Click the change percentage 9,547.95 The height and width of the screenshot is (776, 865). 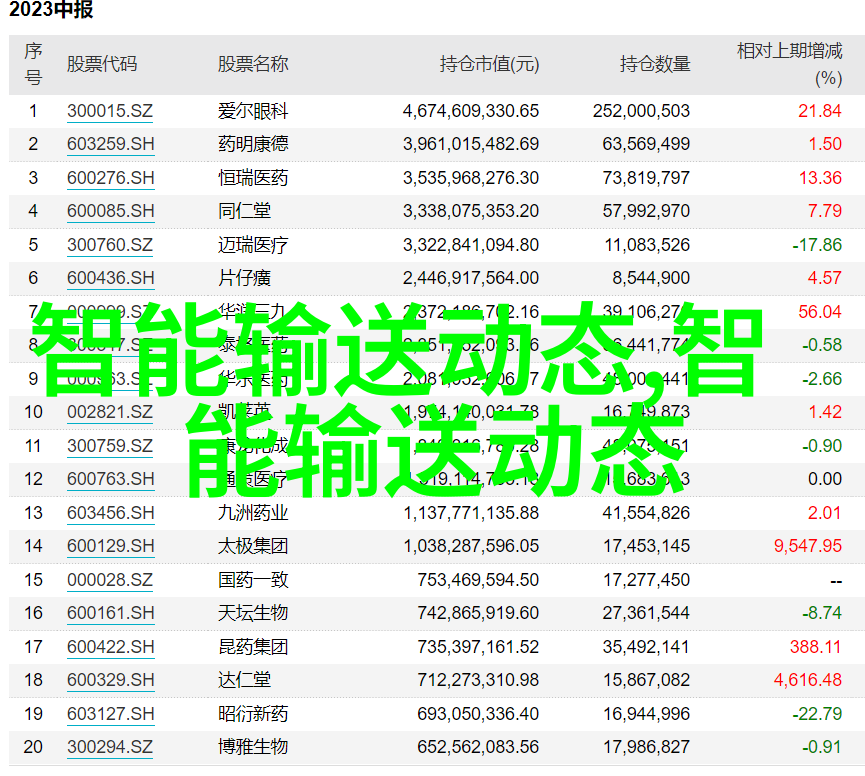pyautogui.click(x=808, y=547)
